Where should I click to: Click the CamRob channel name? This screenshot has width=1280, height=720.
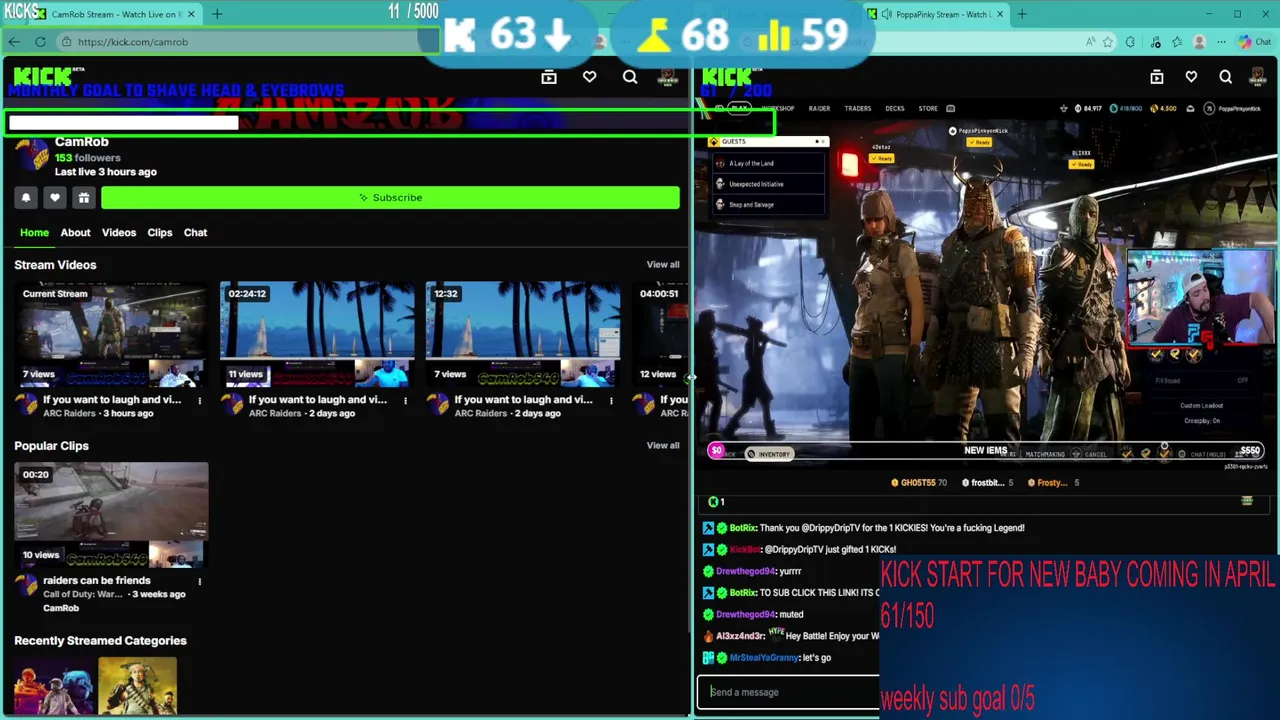tap(82, 142)
